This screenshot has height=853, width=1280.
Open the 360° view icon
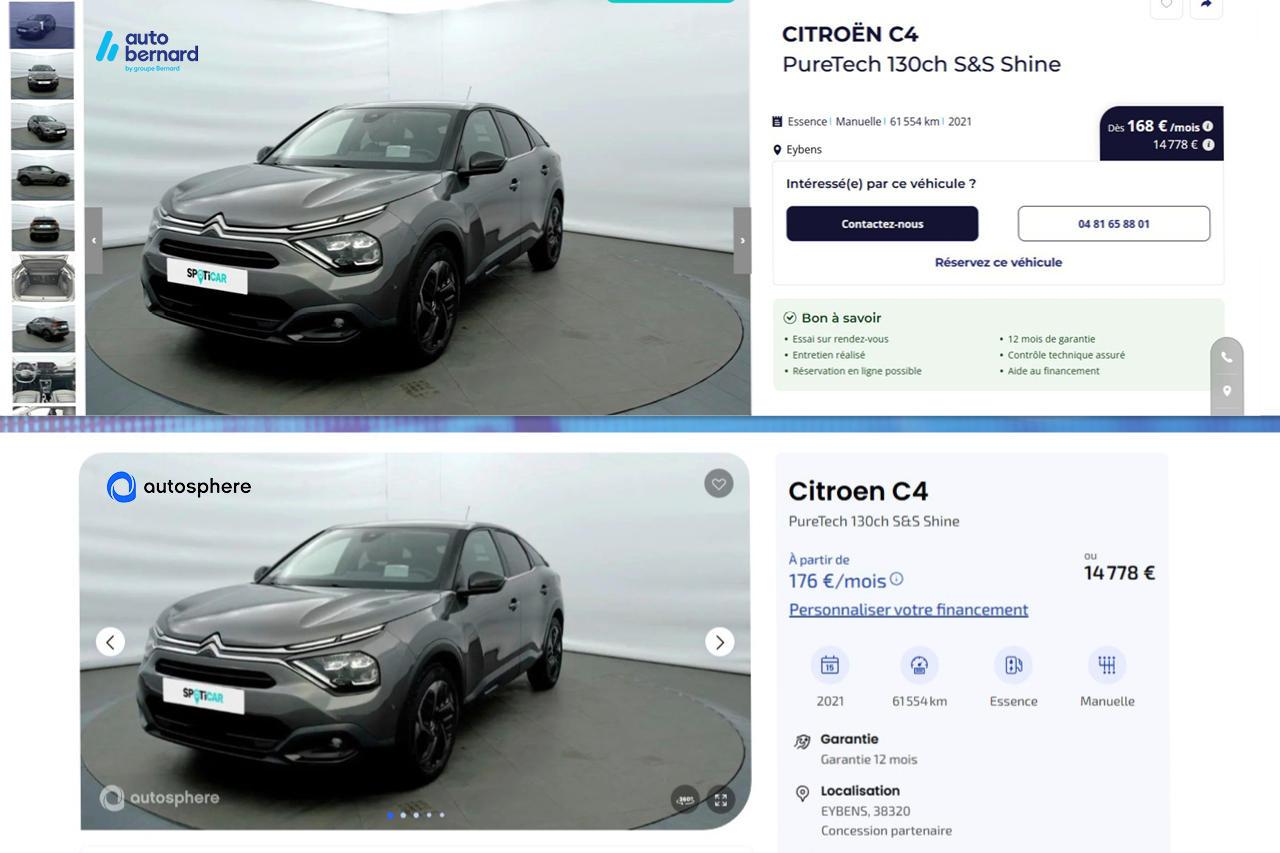[685, 800]
